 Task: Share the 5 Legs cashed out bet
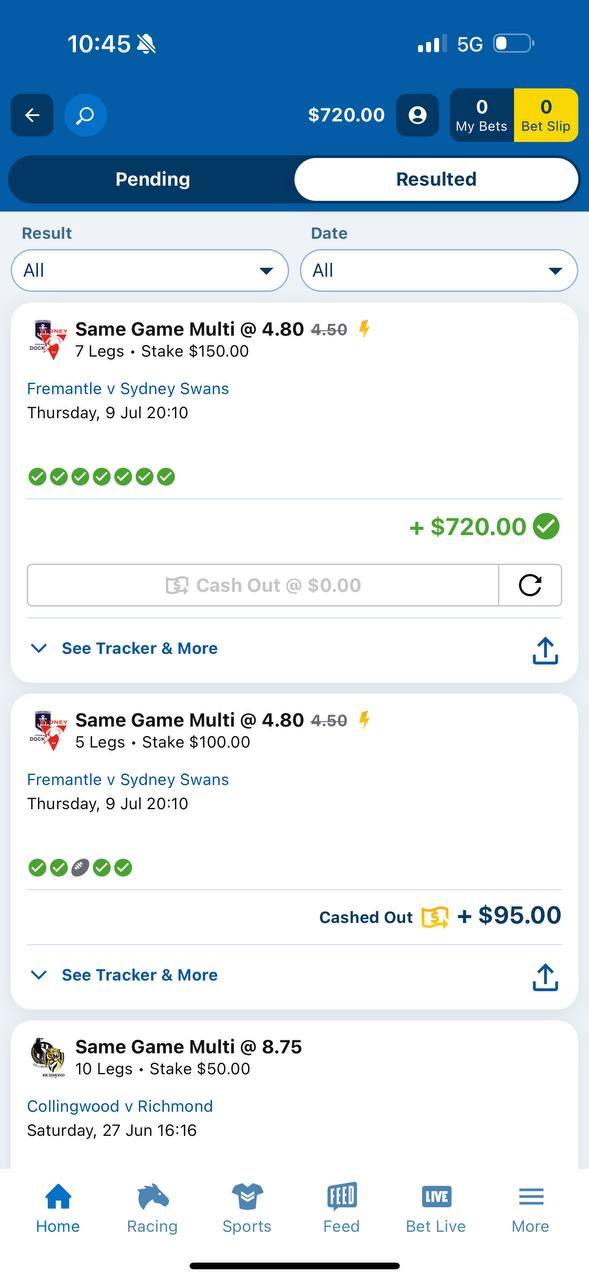pos(545,977)
